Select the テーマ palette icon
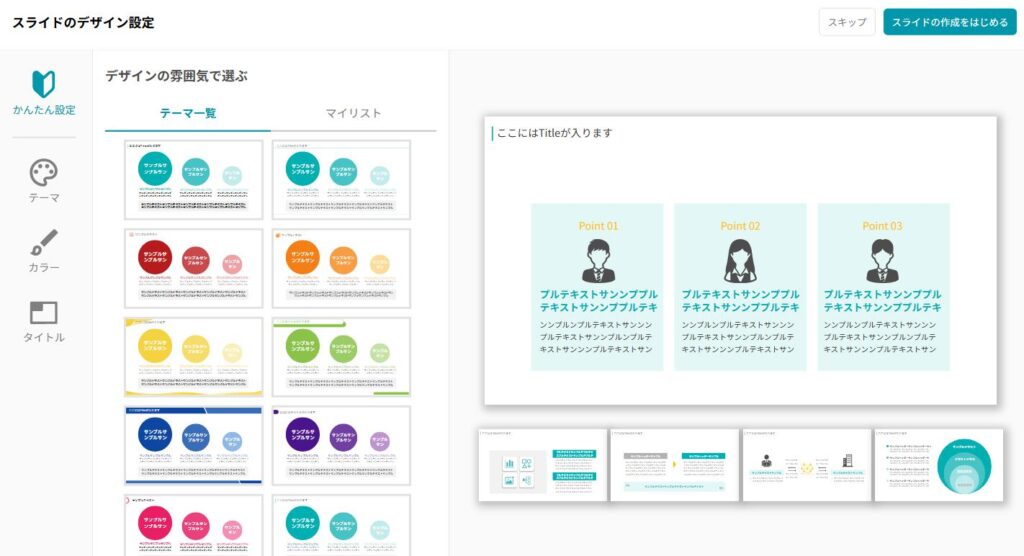This screenshot has width=1024, height=556. pos(43,172)
